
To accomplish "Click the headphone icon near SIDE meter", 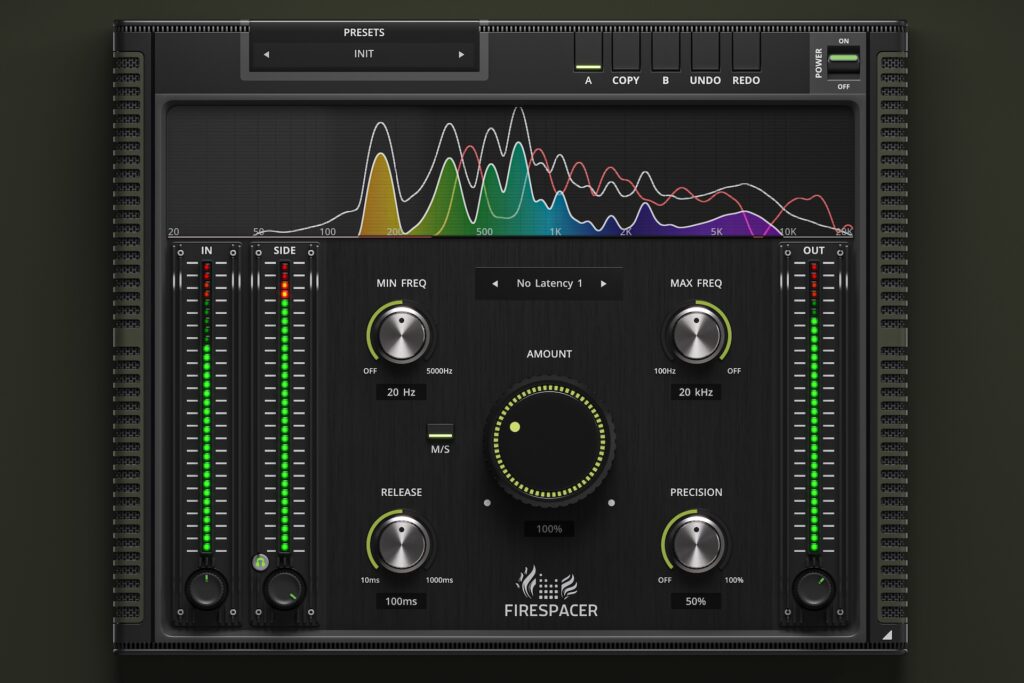I will pyautogui.click(x=260, y=563).
